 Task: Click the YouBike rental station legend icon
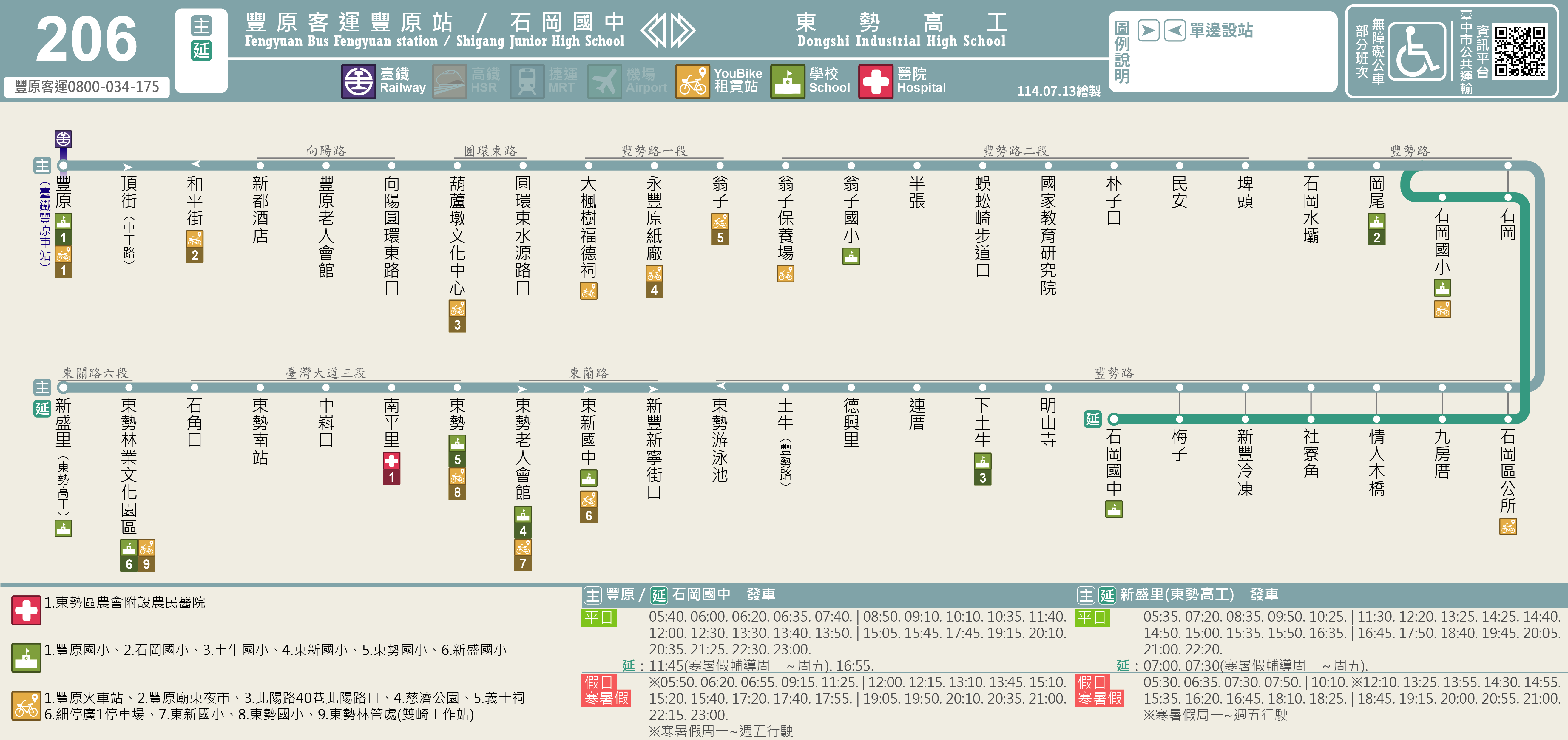(x=692, y=81)
